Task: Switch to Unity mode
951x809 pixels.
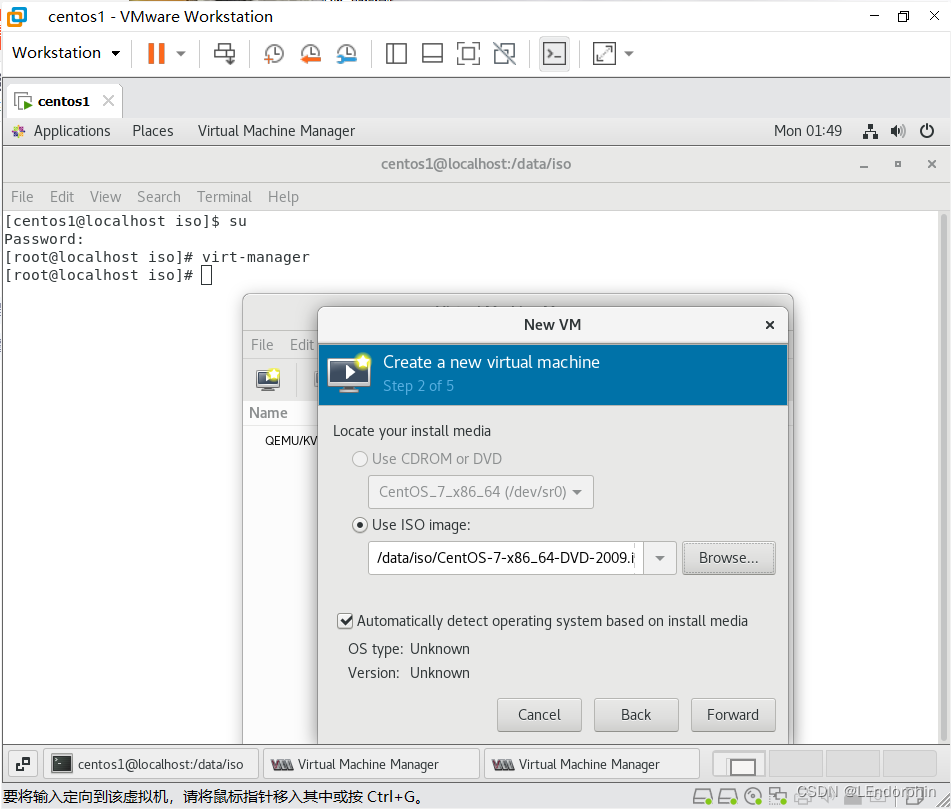Action: click(x=505, y=53)
